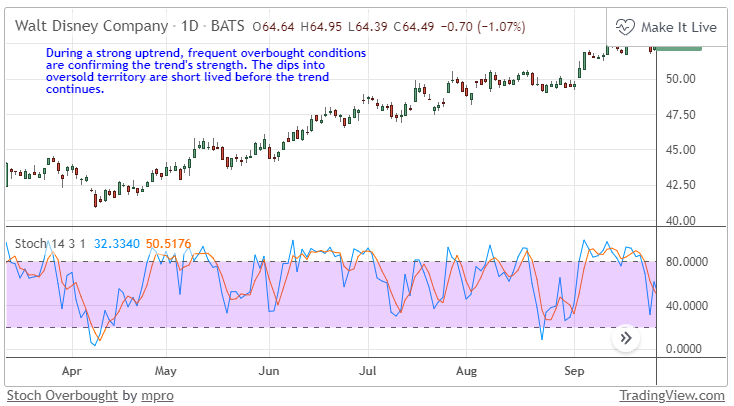Open the TradingView.com link
Screen dimensions: 734x406
(x=672, y=396)
